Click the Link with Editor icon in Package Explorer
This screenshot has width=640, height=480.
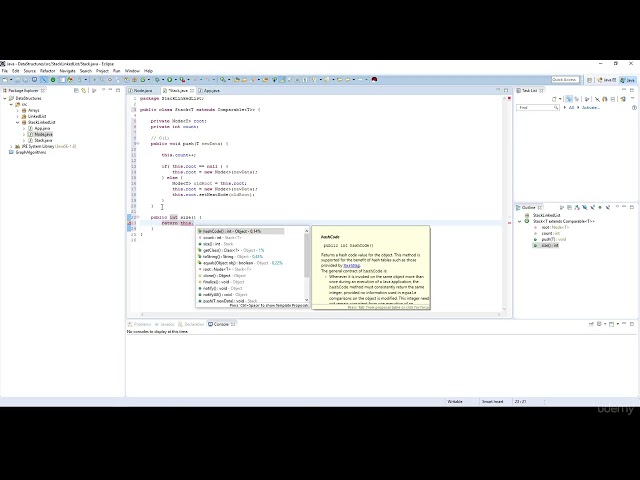[84, 91]
